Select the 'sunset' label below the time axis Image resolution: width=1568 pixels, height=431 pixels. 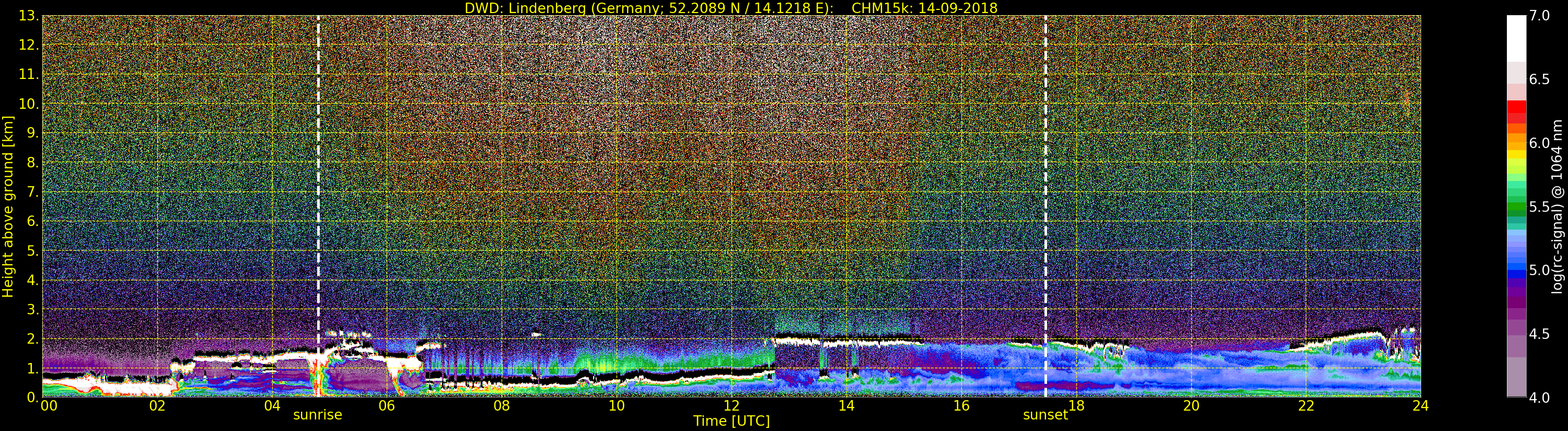pyautogui.click(x=1045, y=415)
